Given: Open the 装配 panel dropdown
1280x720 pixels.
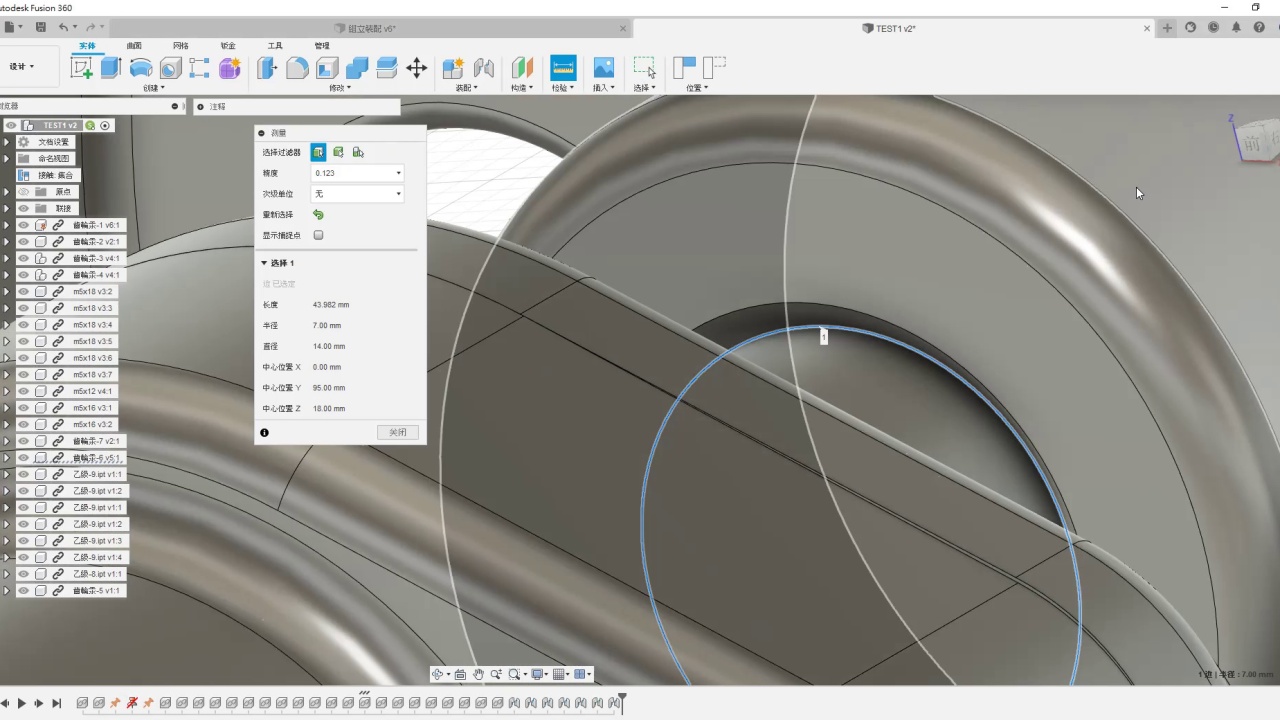Looking at the screenshot, I should [467, 88].
